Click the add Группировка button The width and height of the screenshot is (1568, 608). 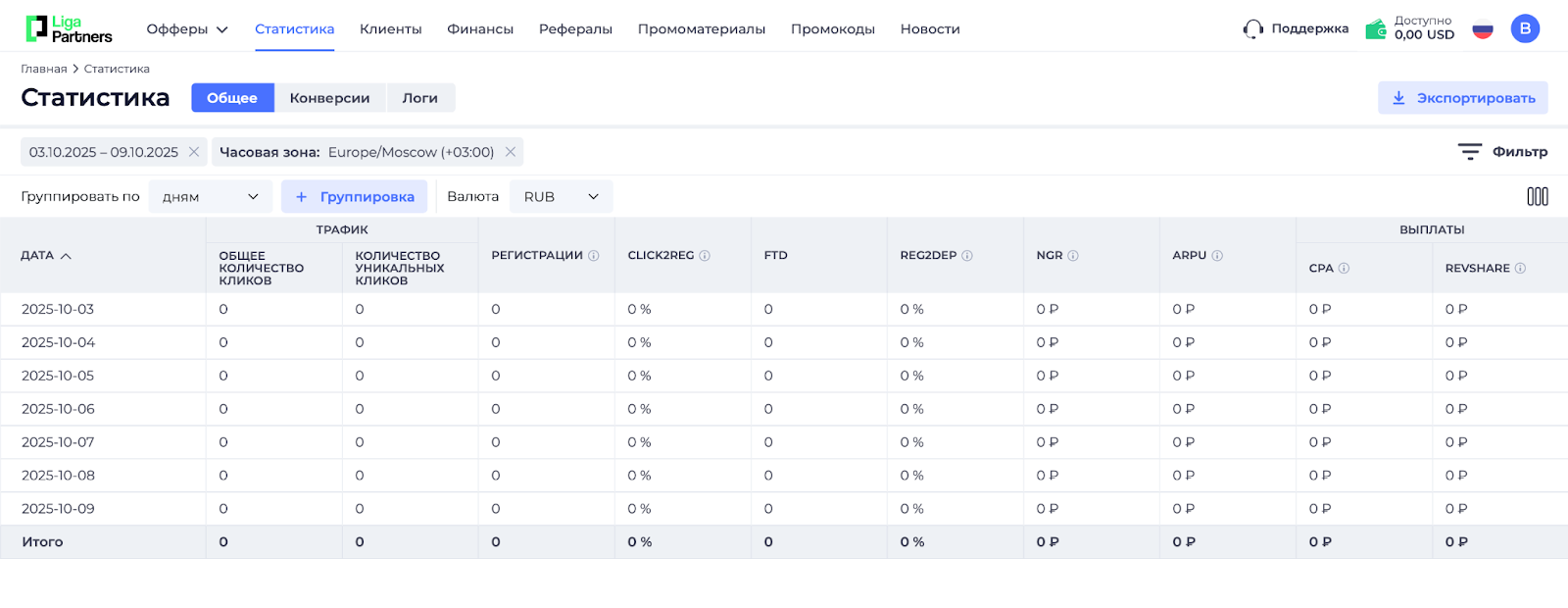point(354,197)
